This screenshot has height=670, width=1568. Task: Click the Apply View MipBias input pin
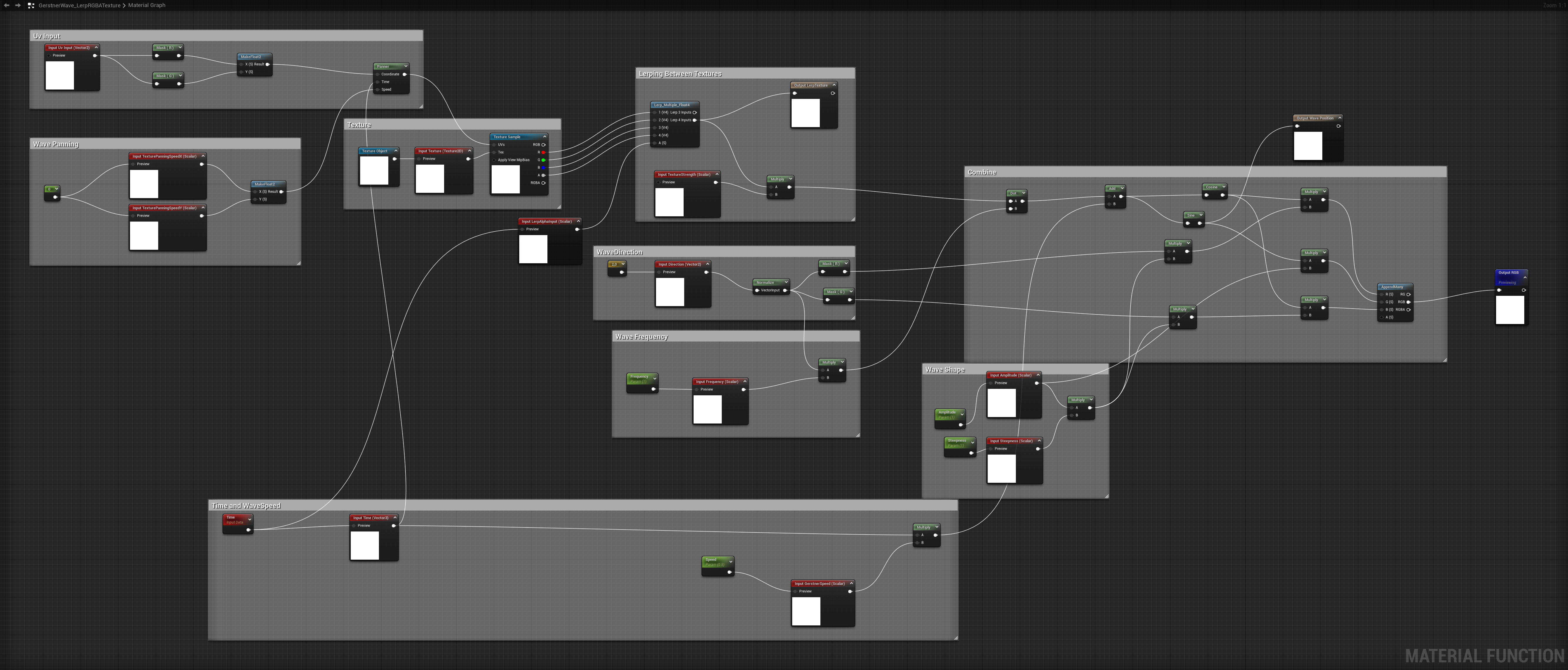(x=494, y=160)
